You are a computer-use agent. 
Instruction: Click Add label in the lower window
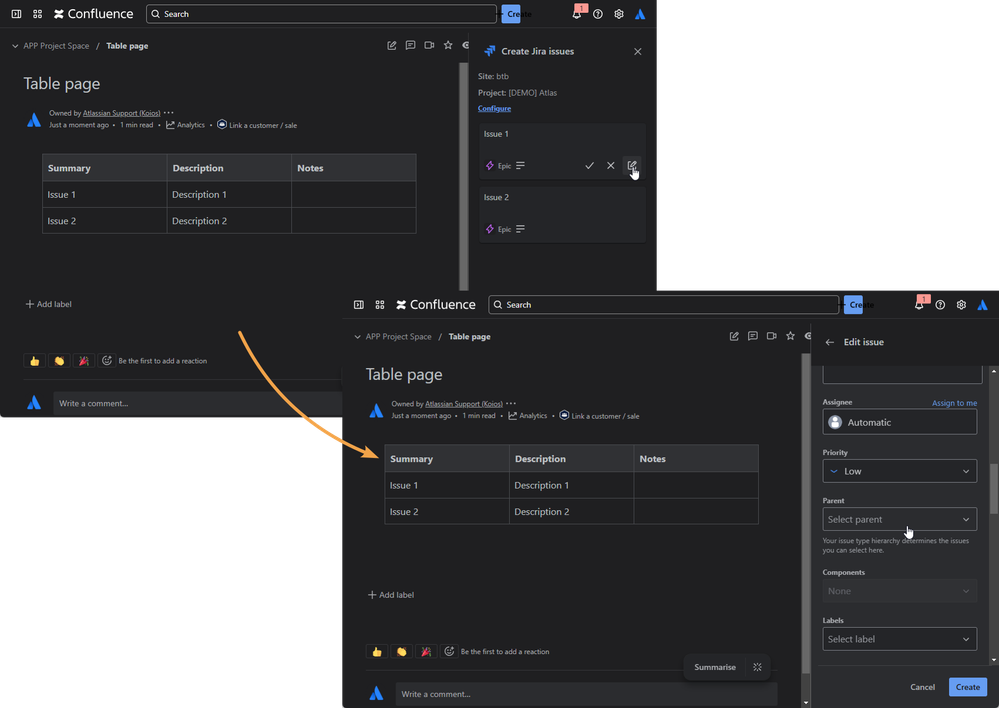tap(391, 595)
